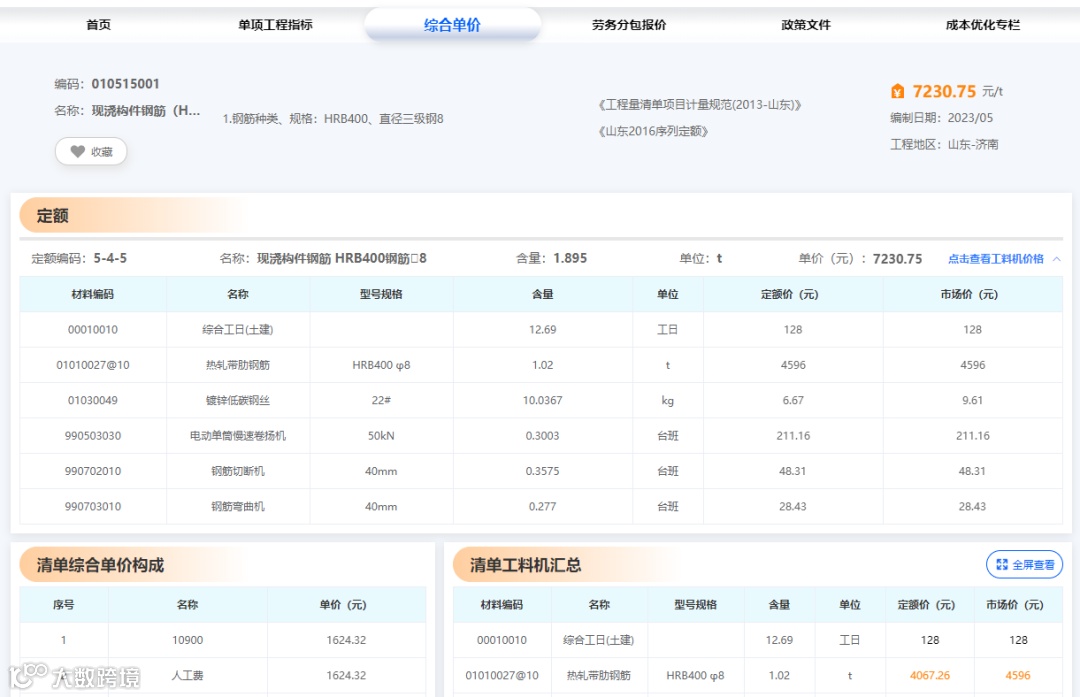Open the 首页 tab

coord(98,25)
